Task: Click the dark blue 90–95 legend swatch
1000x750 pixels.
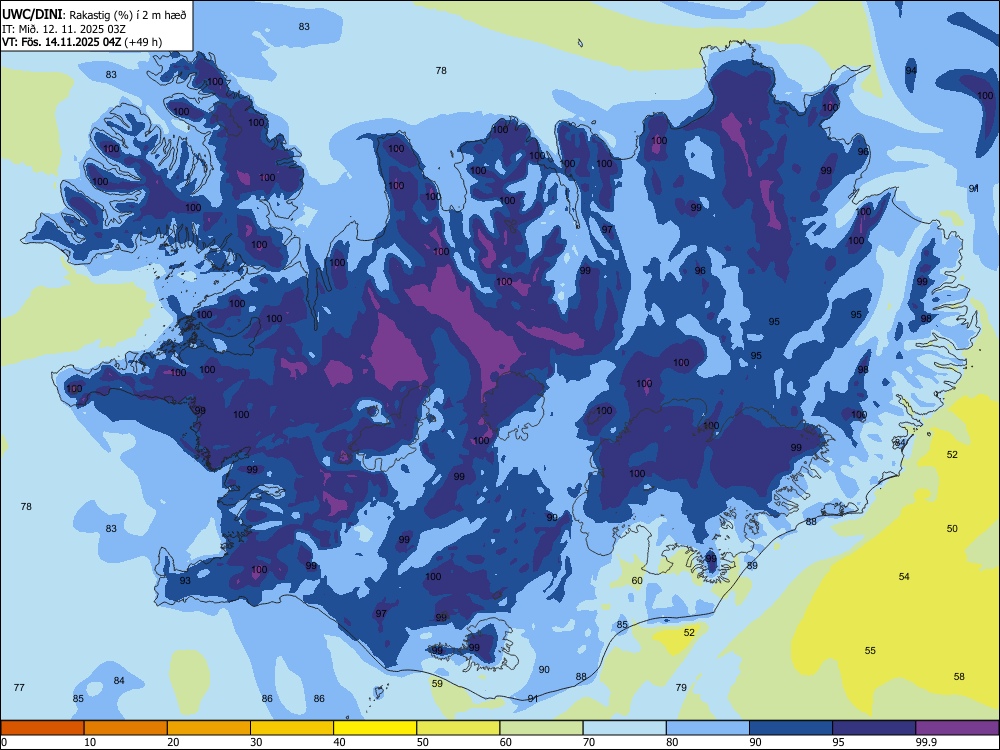Action: pos(791,728)
